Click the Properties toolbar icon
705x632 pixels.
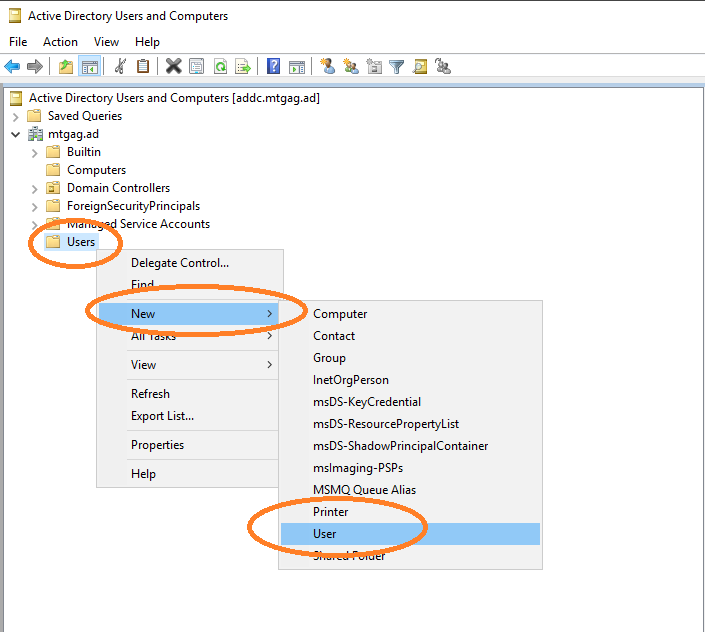pyautogui.click(x=196, y=67)
